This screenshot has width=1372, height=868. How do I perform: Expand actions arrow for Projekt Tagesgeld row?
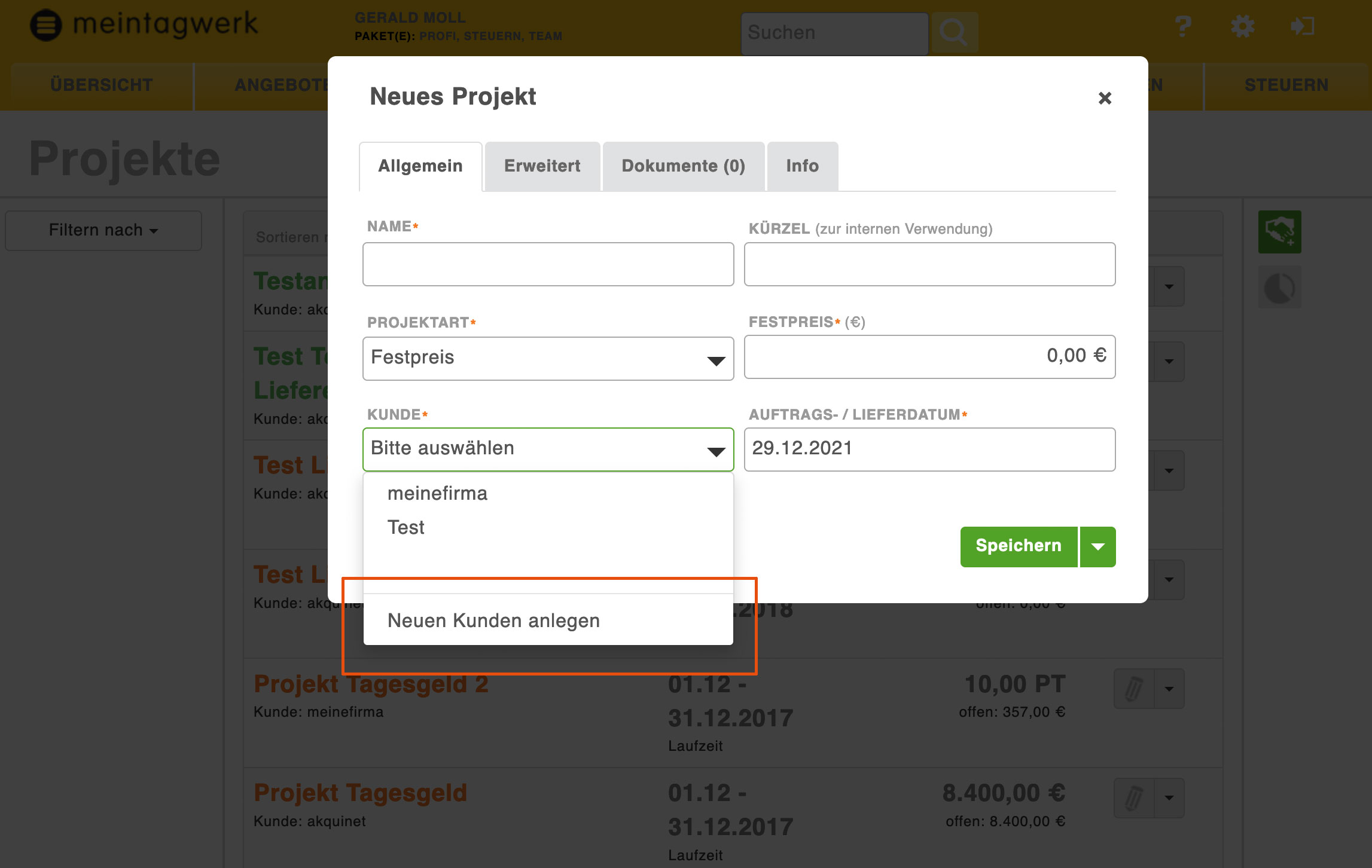tap(1169, 798)
